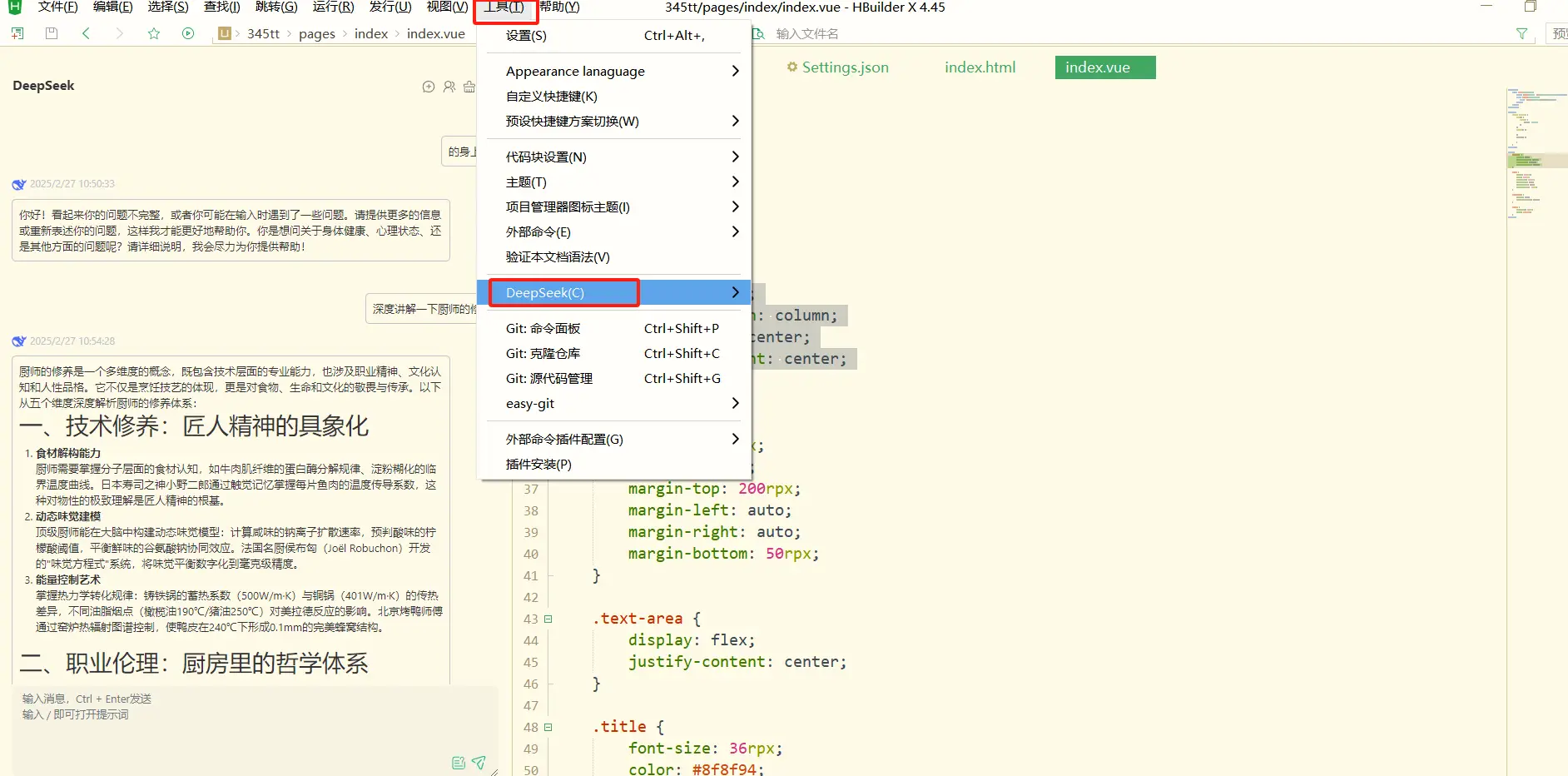Open the 帮助(Y) menu
This screenshot has height=776, width=1568.
(559, 7)
